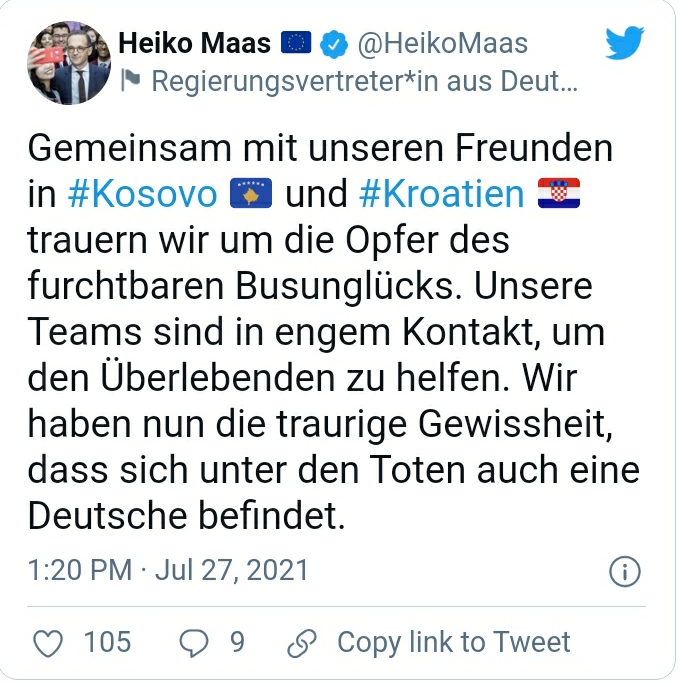Viewport: 696px width, 687px height.
Task: Click the 9 replies count
Action: tap(237, 642)
